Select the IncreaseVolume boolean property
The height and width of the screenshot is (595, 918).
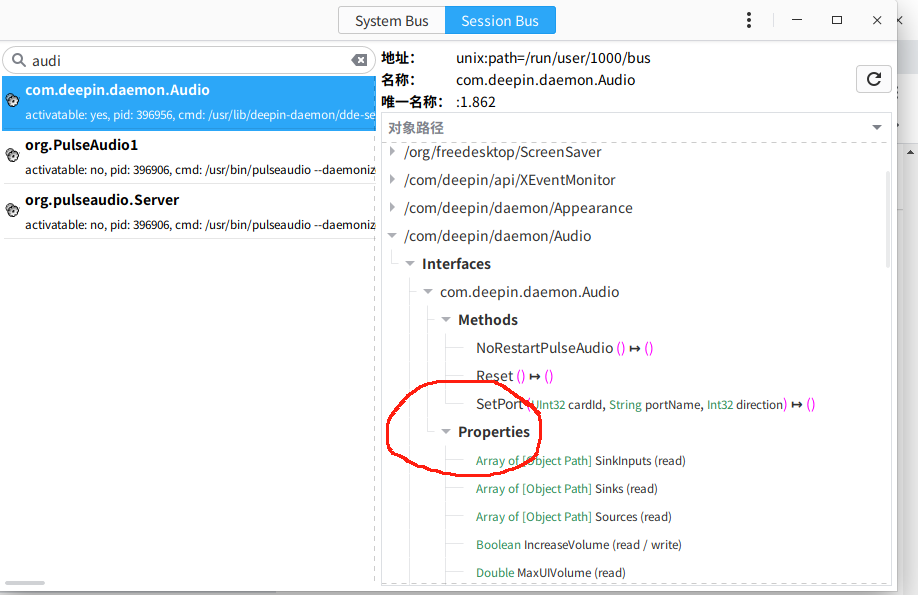[578, 545]
